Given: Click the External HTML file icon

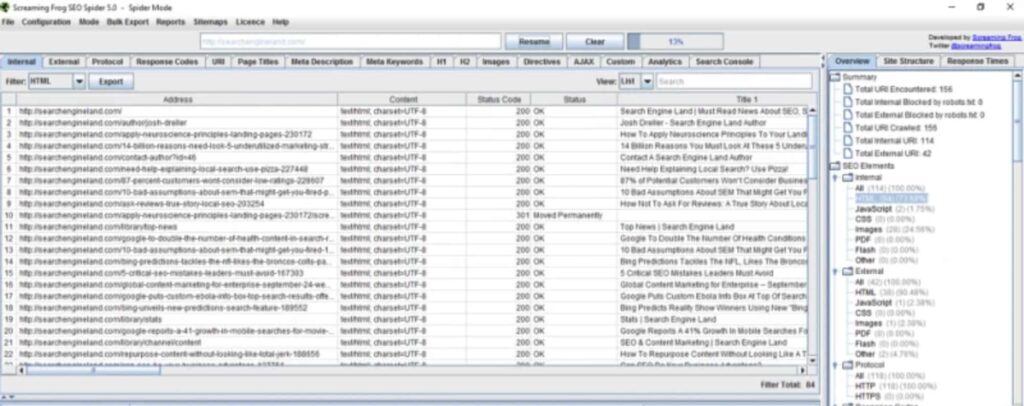Looking at the screenshot, I should coord(847,294).
